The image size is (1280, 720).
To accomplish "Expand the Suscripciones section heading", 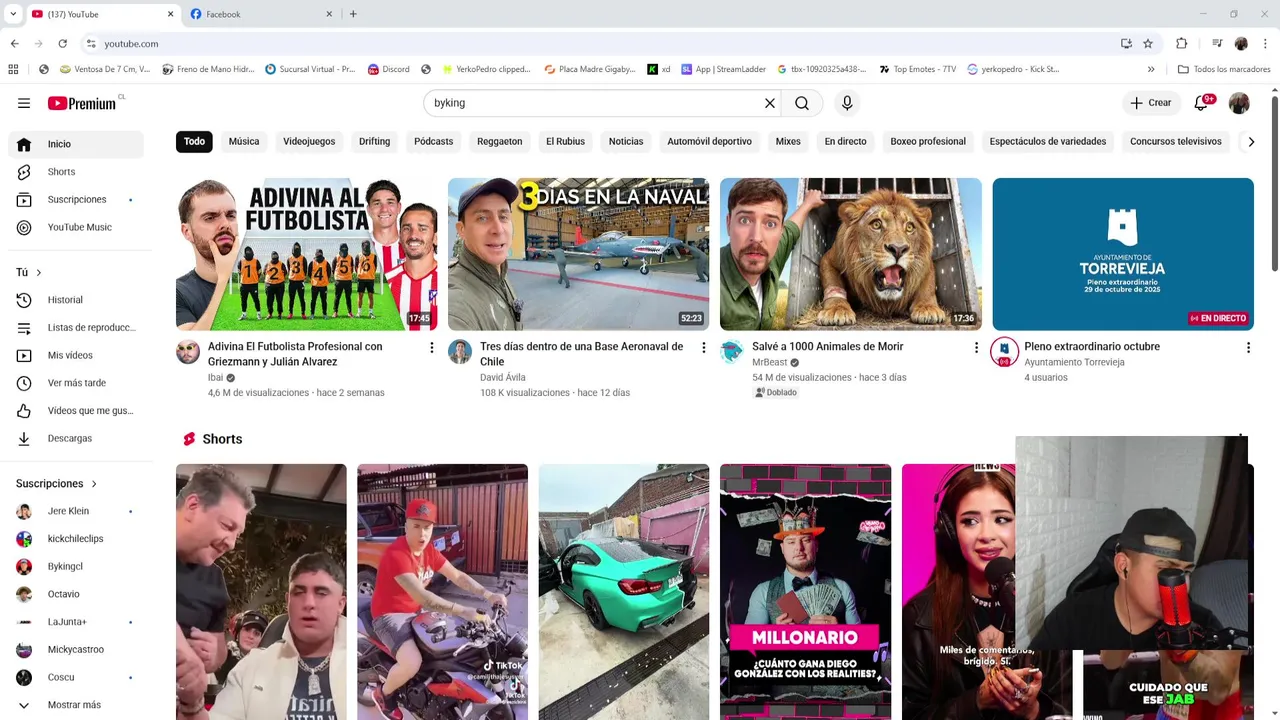I will click(x=56, y=484).
